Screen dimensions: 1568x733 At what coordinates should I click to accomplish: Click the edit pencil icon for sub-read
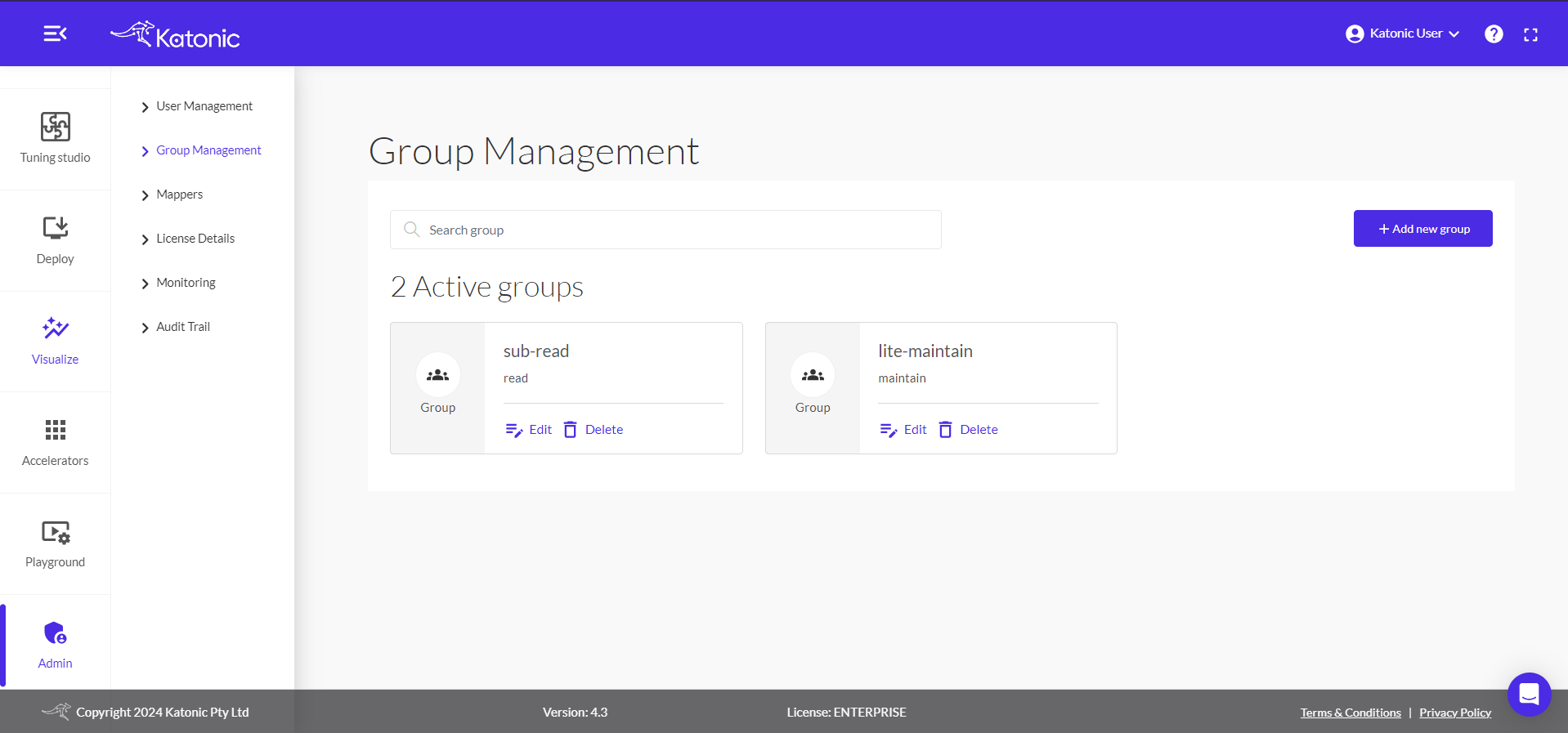point(514,430)
